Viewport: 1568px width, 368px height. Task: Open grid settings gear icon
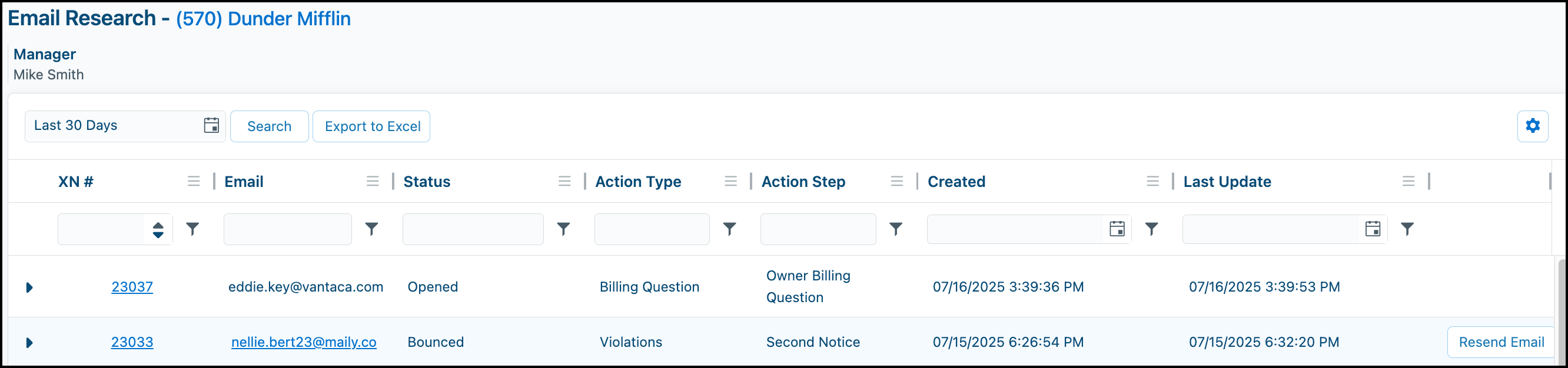[x=1532, y=126]
